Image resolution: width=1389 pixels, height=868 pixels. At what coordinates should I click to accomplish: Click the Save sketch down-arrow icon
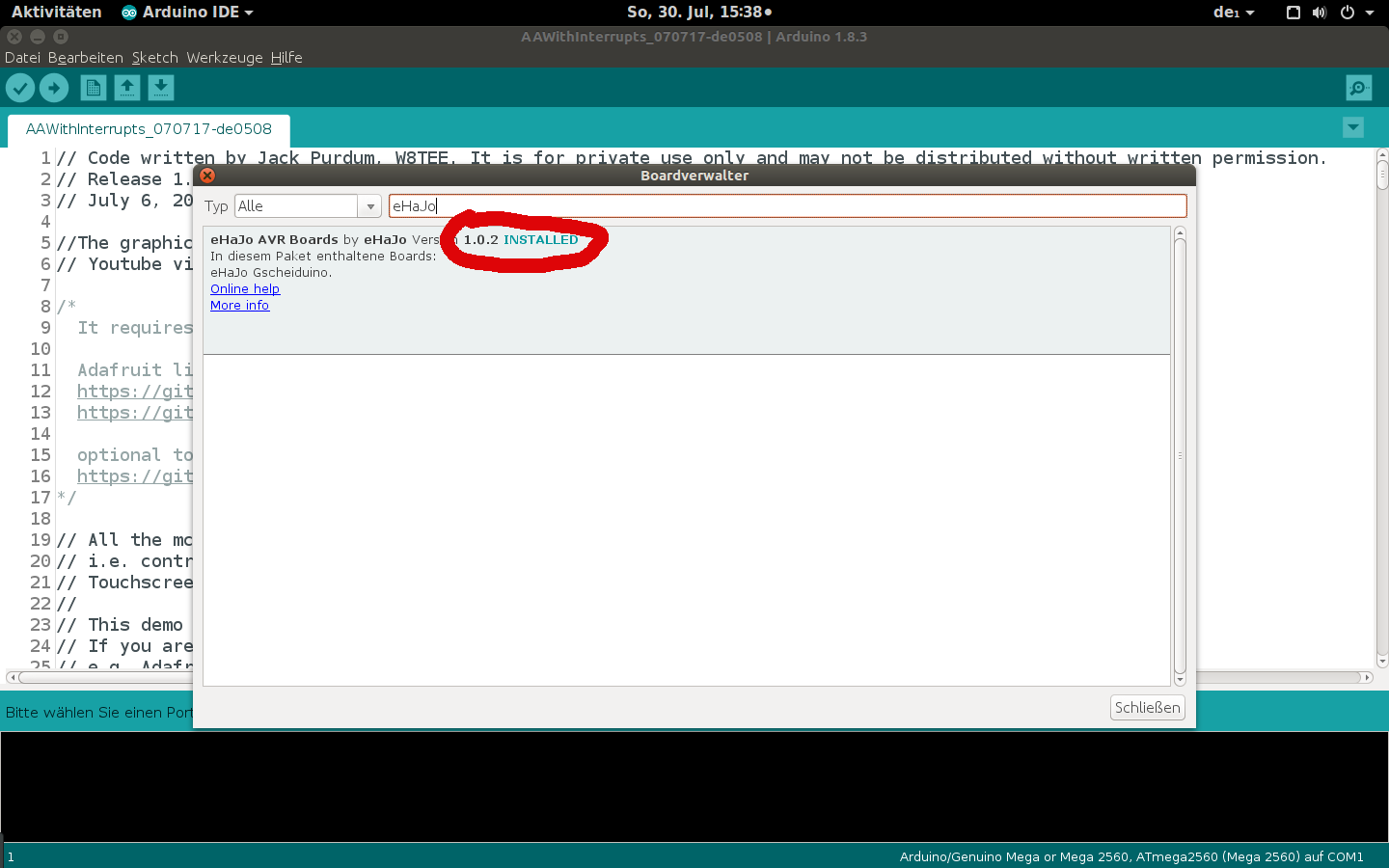click(x=161, y=88)
